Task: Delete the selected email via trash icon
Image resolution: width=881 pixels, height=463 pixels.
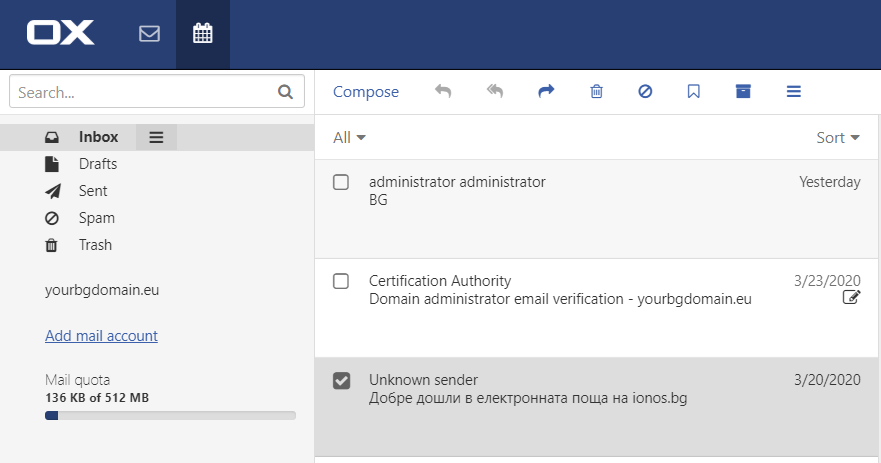Action: [597, 91]
